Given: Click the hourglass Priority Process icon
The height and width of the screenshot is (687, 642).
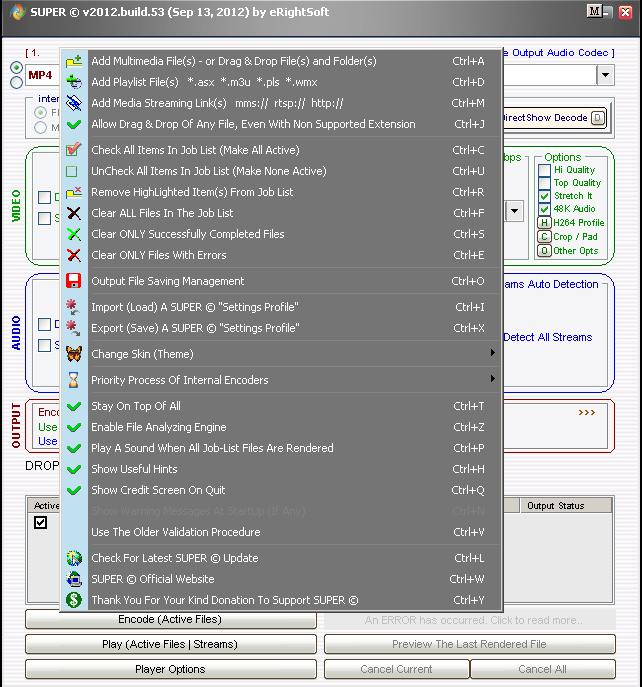Looking at the screenshot, I should 74,379.
